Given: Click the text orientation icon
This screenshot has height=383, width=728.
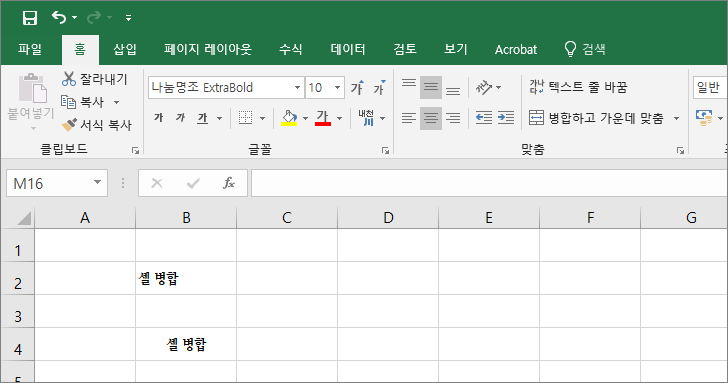Looking at the screenshot, I should click(484, 87).
